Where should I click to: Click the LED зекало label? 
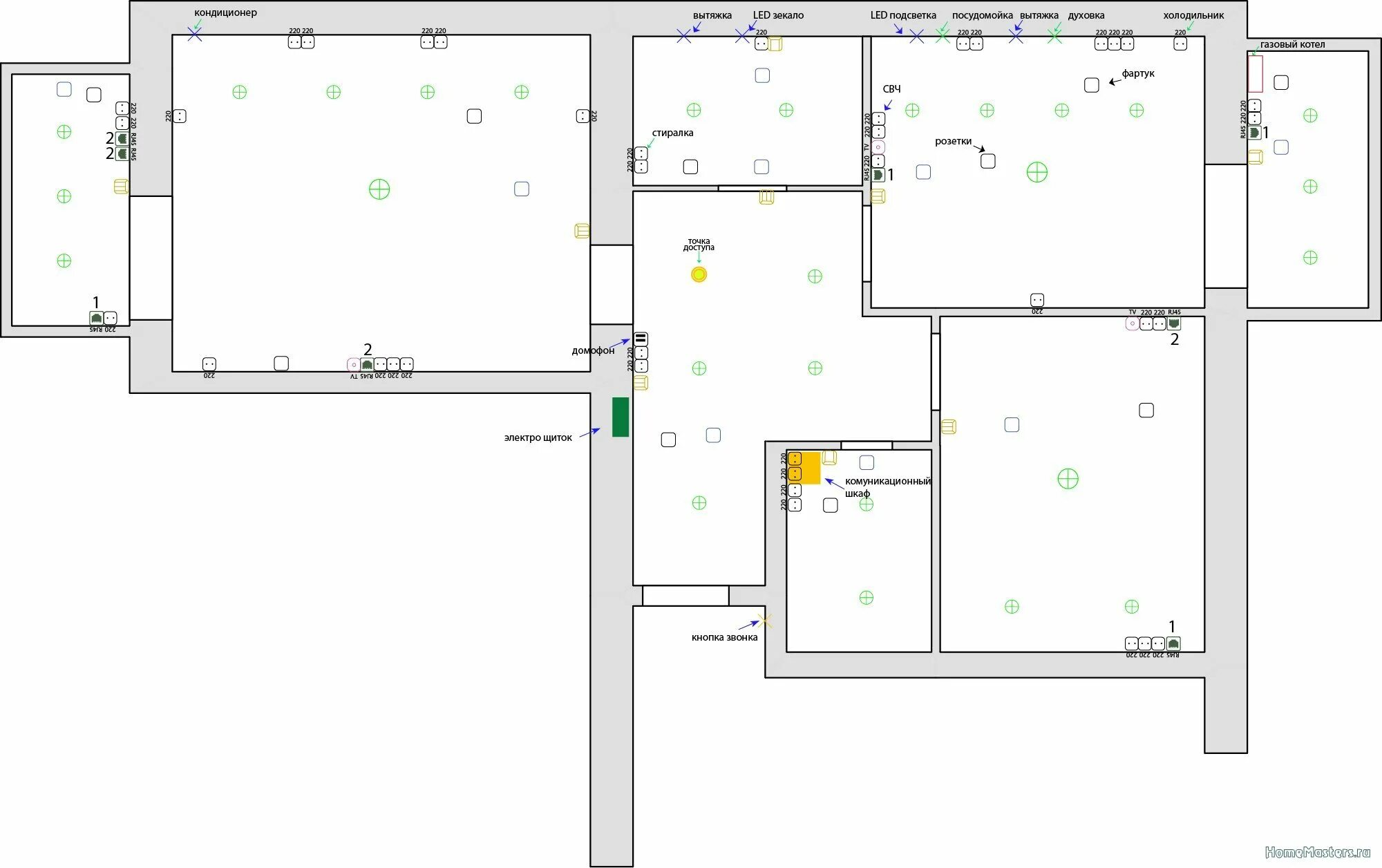coord(778,15)
